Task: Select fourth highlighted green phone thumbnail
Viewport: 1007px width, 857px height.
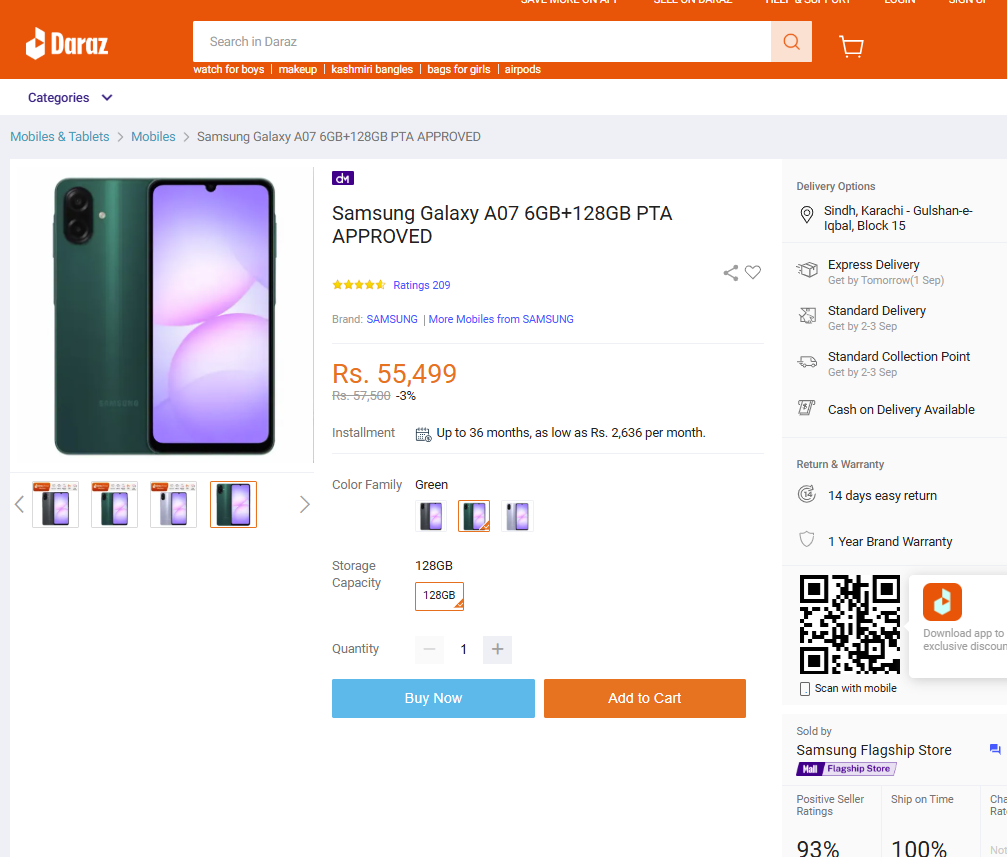Action: coord(233,504)
